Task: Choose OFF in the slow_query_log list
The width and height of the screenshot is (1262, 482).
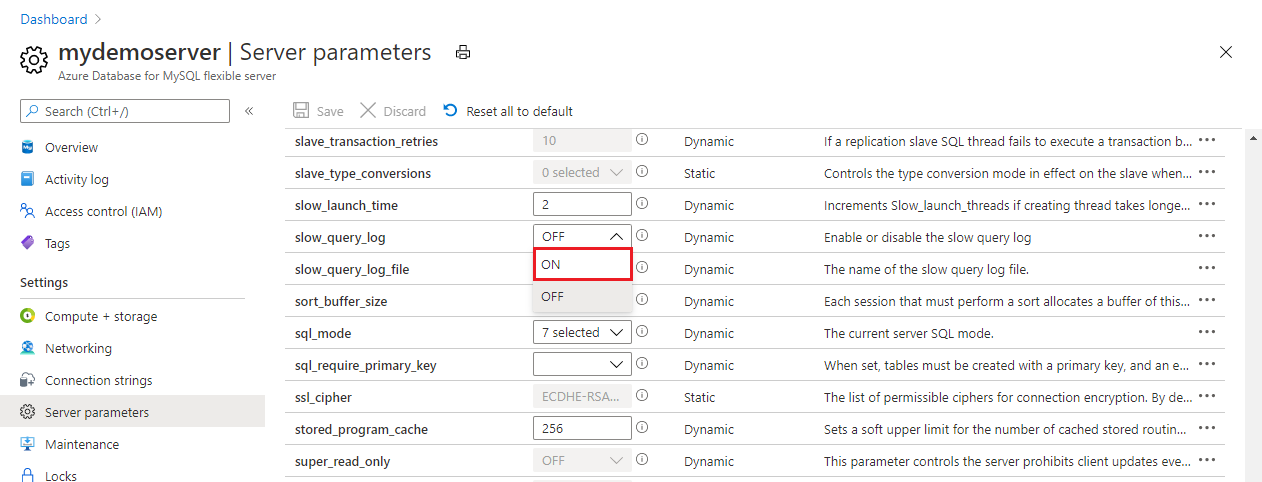Action: tap(582, 296)
